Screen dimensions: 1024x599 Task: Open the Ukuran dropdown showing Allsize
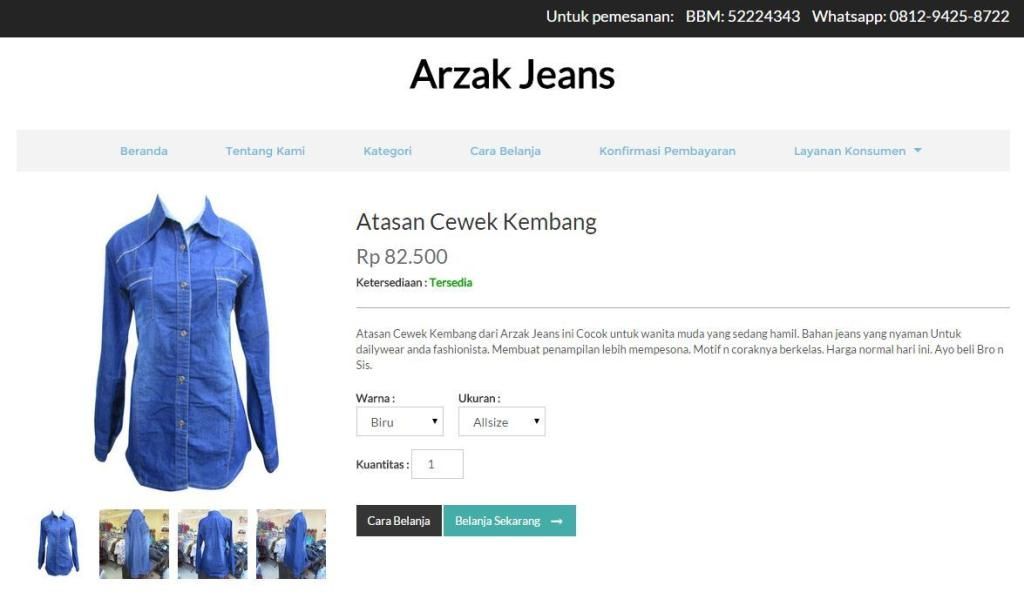click(502, 422)
